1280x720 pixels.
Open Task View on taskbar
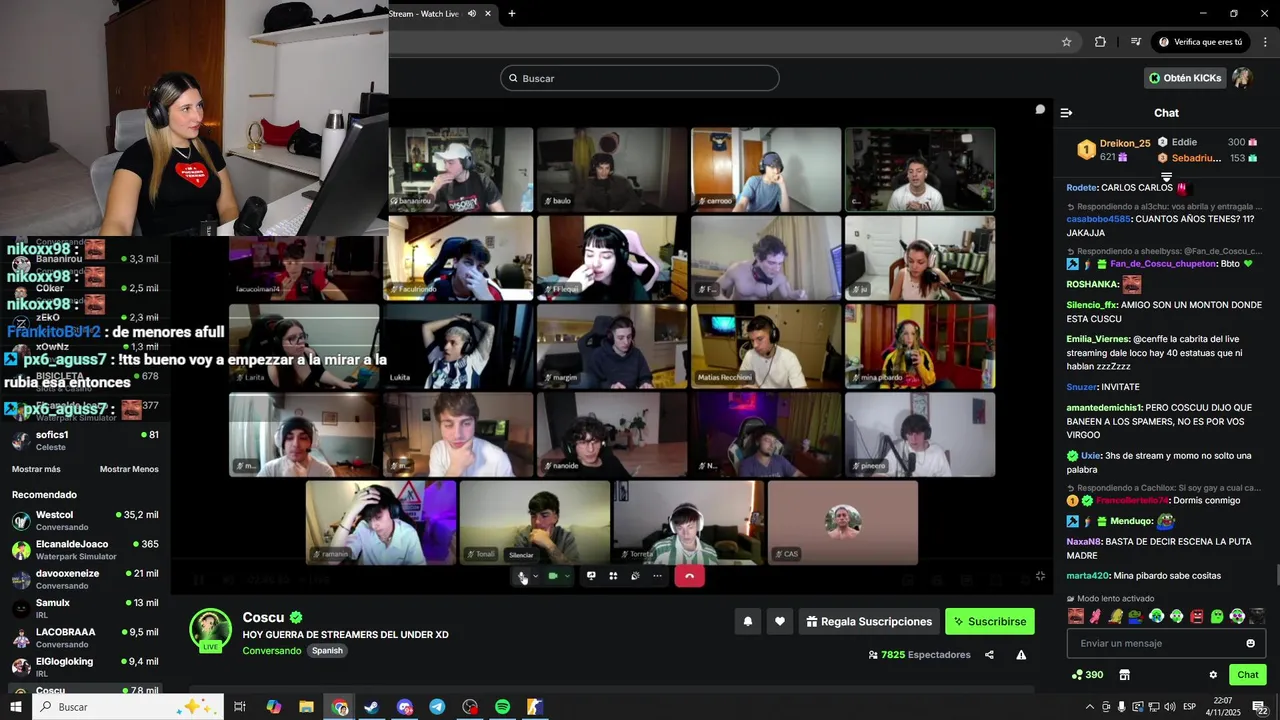tap(240, 707)
